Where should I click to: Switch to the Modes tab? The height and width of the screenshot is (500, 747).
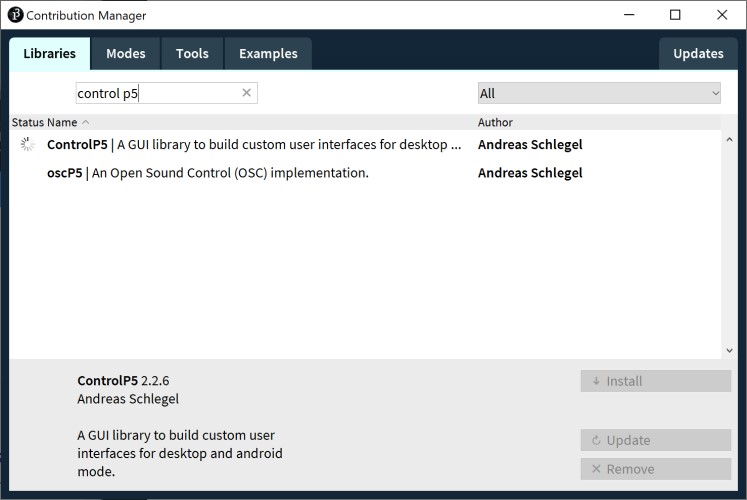coord(126,54)
